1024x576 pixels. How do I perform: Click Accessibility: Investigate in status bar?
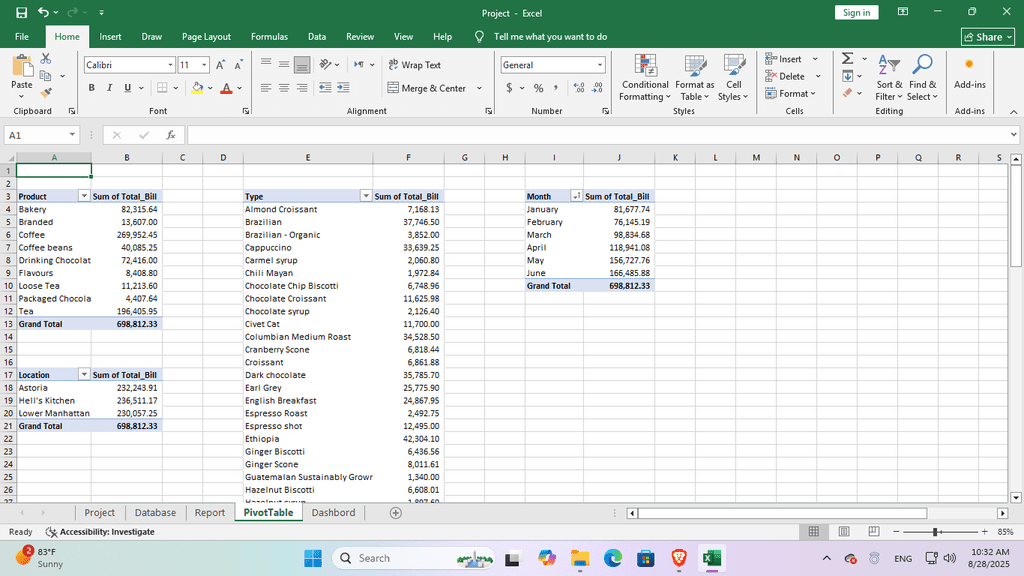(105, 532)
